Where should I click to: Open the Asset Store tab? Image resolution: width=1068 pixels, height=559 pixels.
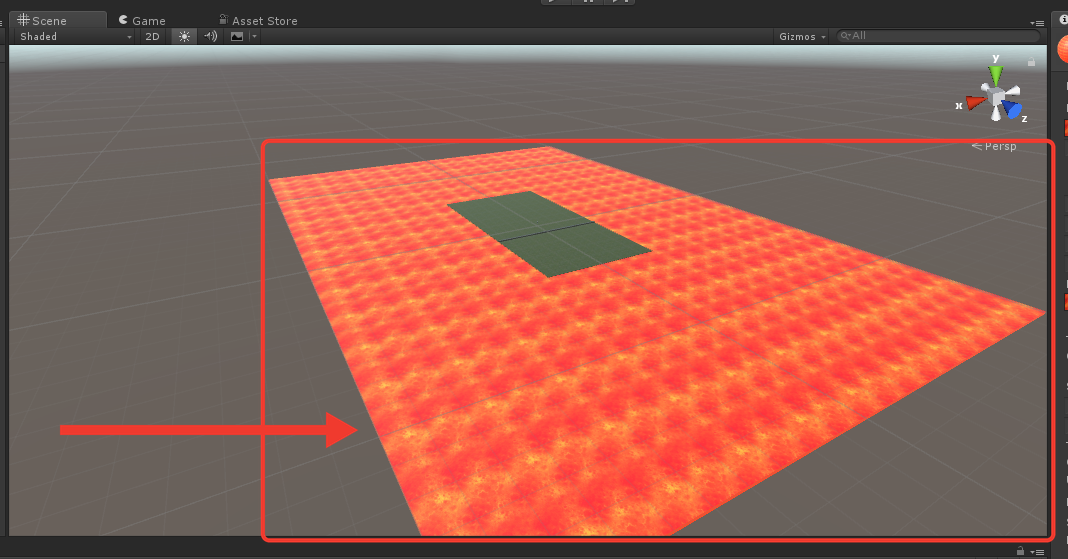pos(258,20)
